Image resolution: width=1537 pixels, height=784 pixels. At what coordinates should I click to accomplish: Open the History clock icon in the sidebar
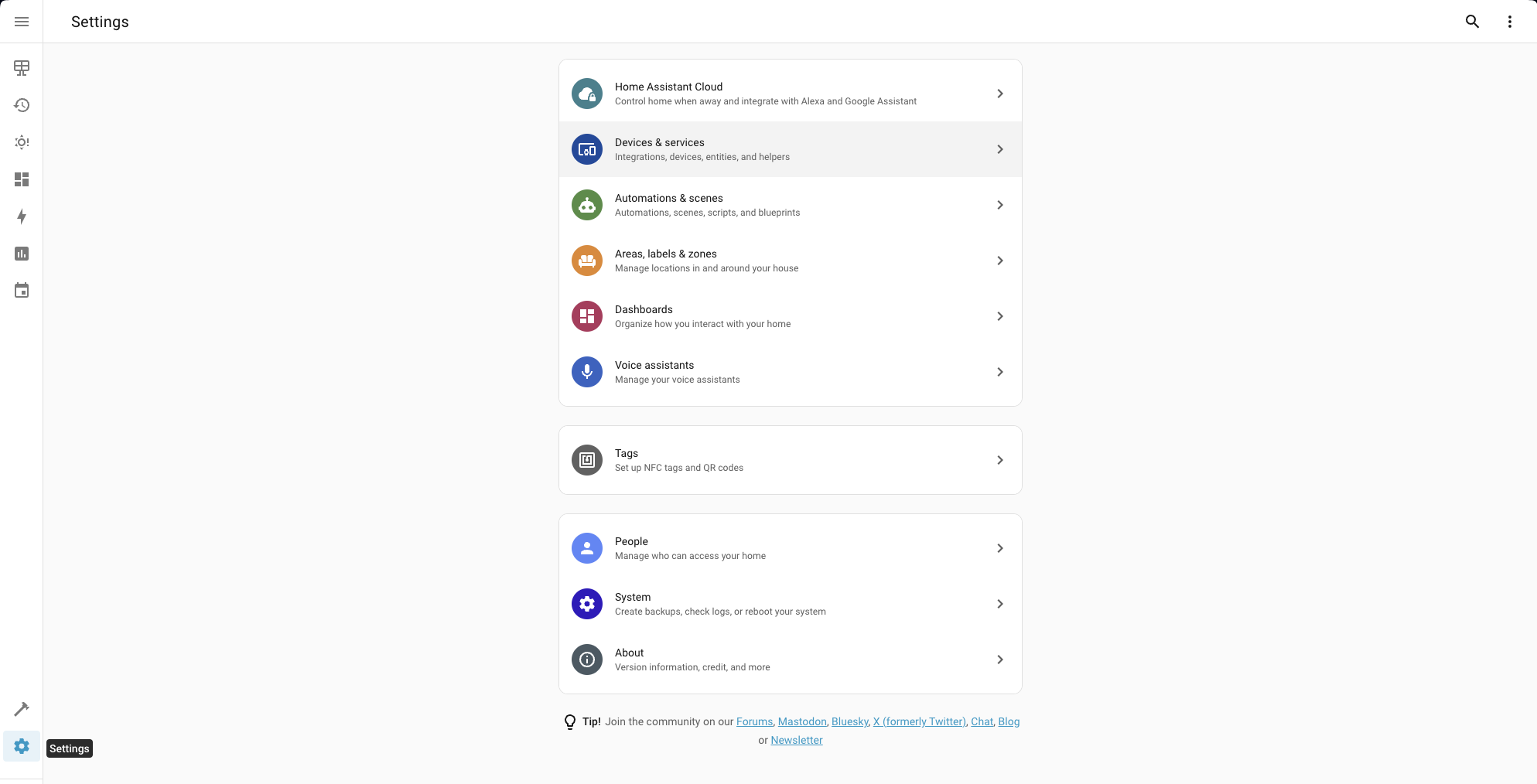click(22, 105)
